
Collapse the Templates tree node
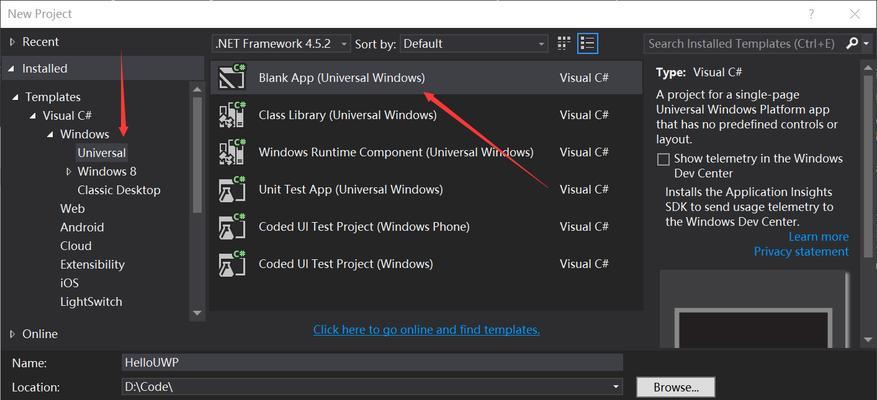[15, 97]
